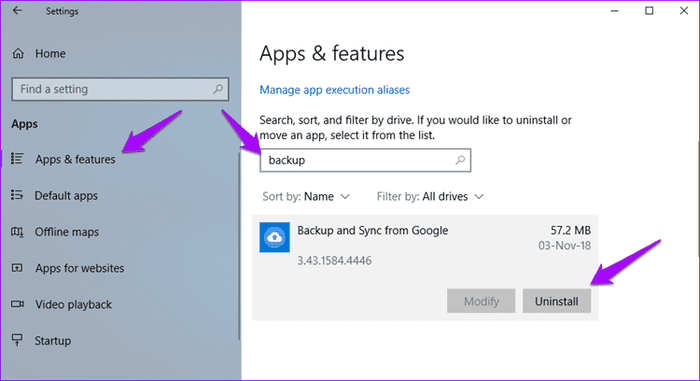Open Apps for websites settings
This screenshot has width=700, height=381.
click(x=79, y=268)
